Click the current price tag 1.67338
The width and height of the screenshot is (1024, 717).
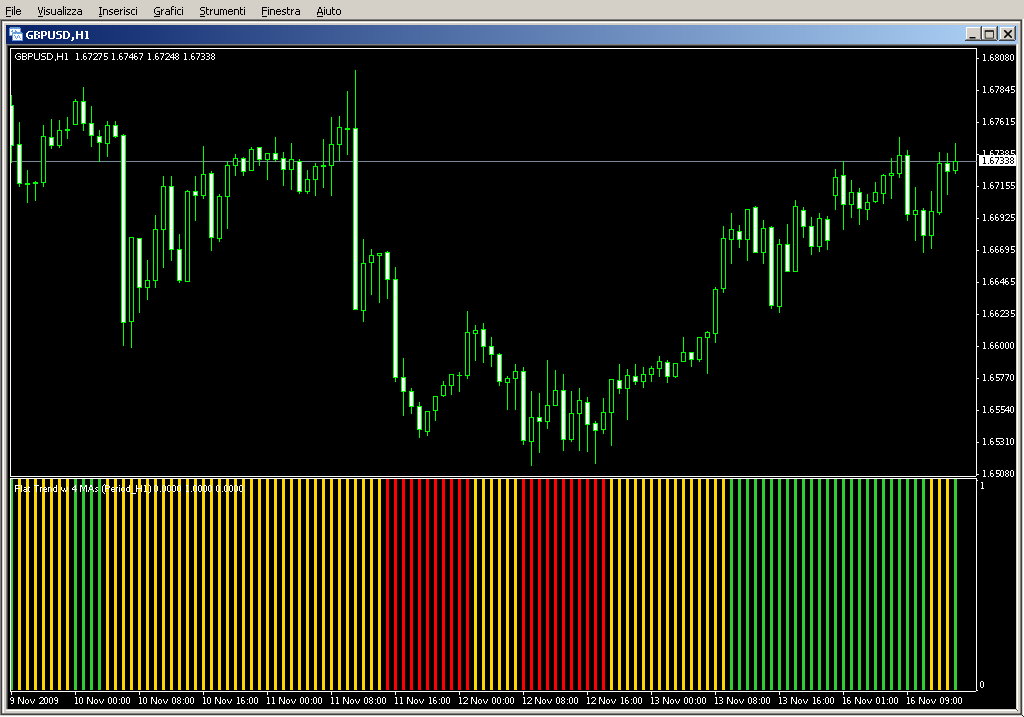pos(997,161)
